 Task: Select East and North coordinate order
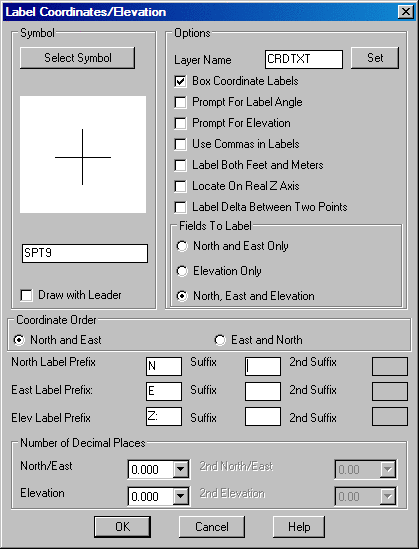(220, 340)
